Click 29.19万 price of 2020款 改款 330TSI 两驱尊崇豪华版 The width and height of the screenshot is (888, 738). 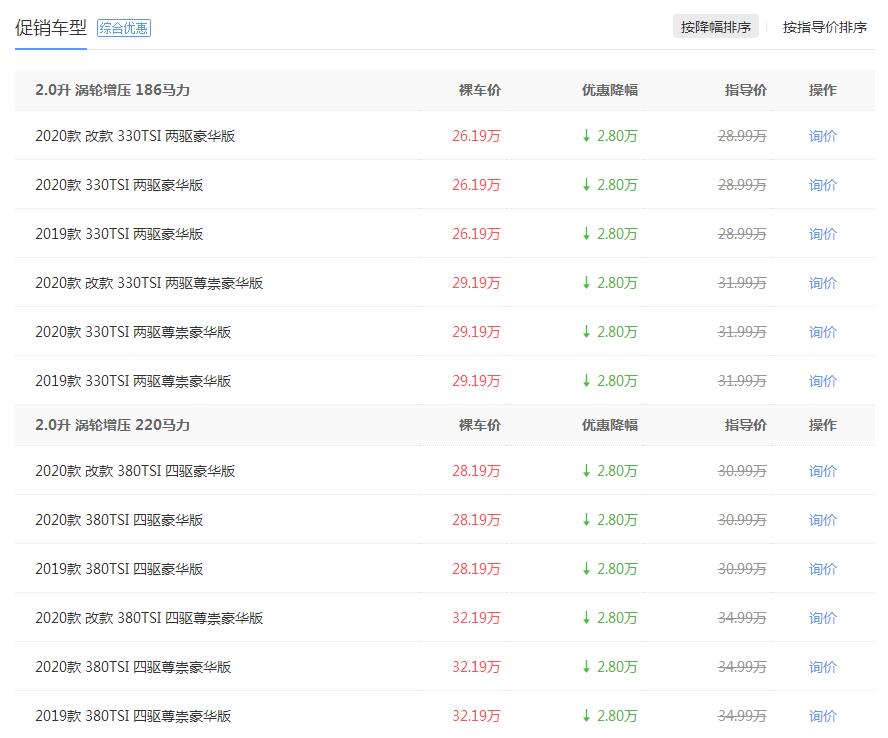click(476, 283)
